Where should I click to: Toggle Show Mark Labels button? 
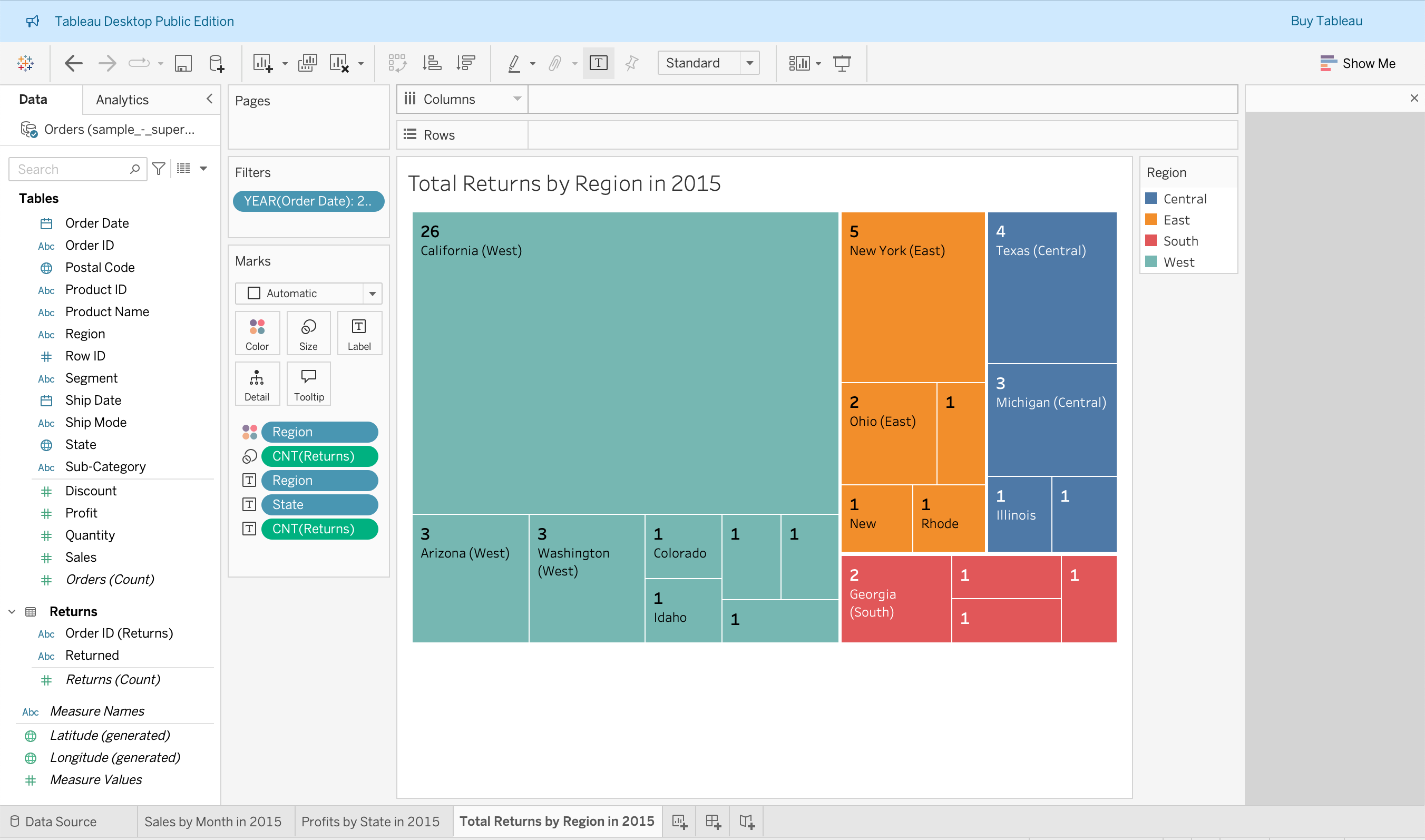pyautogui.click(x=598, y=63)
